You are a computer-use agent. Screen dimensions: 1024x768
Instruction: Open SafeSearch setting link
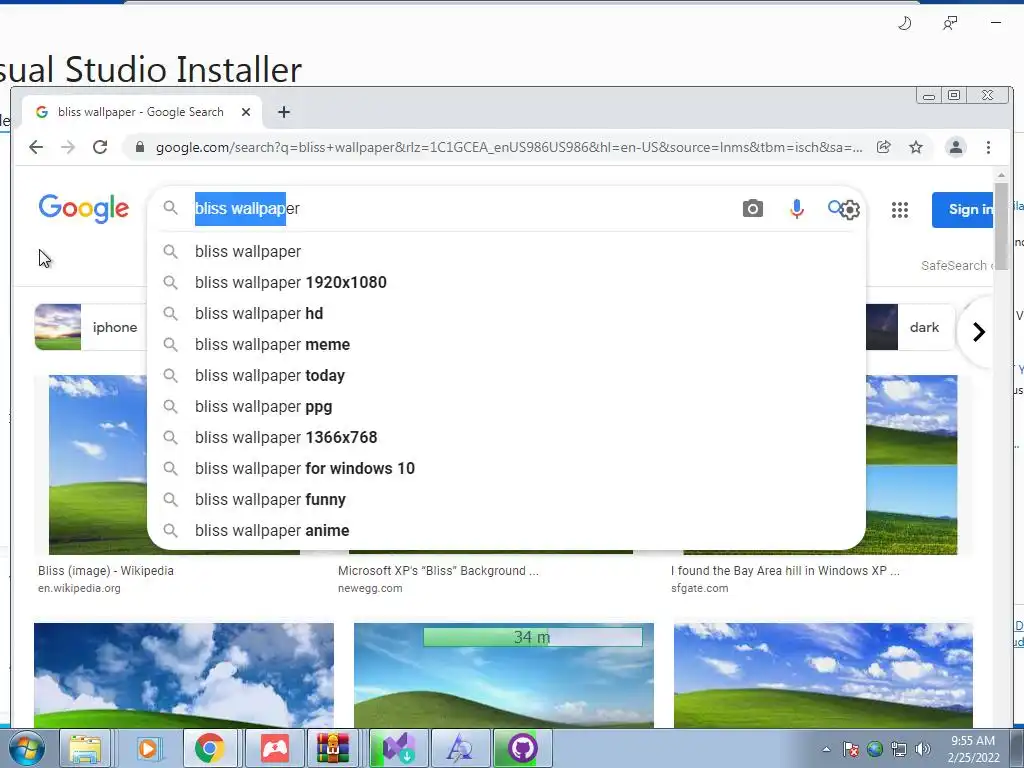pyautogui.click(x=956, y=266)
